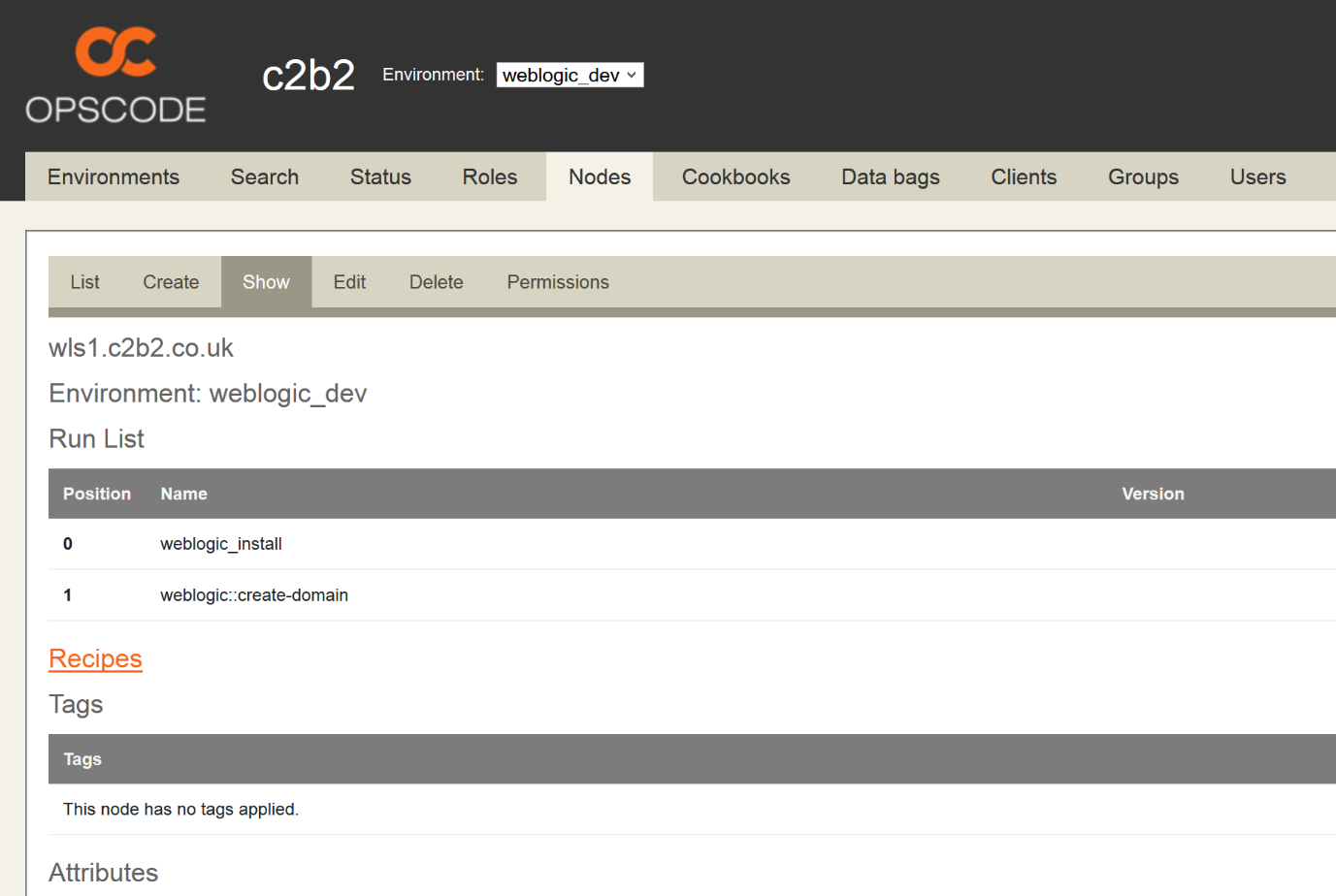Open the Environment dropdown showing weblogic_dev
This screenshot has width=1336, height=896.
point(570,75)
